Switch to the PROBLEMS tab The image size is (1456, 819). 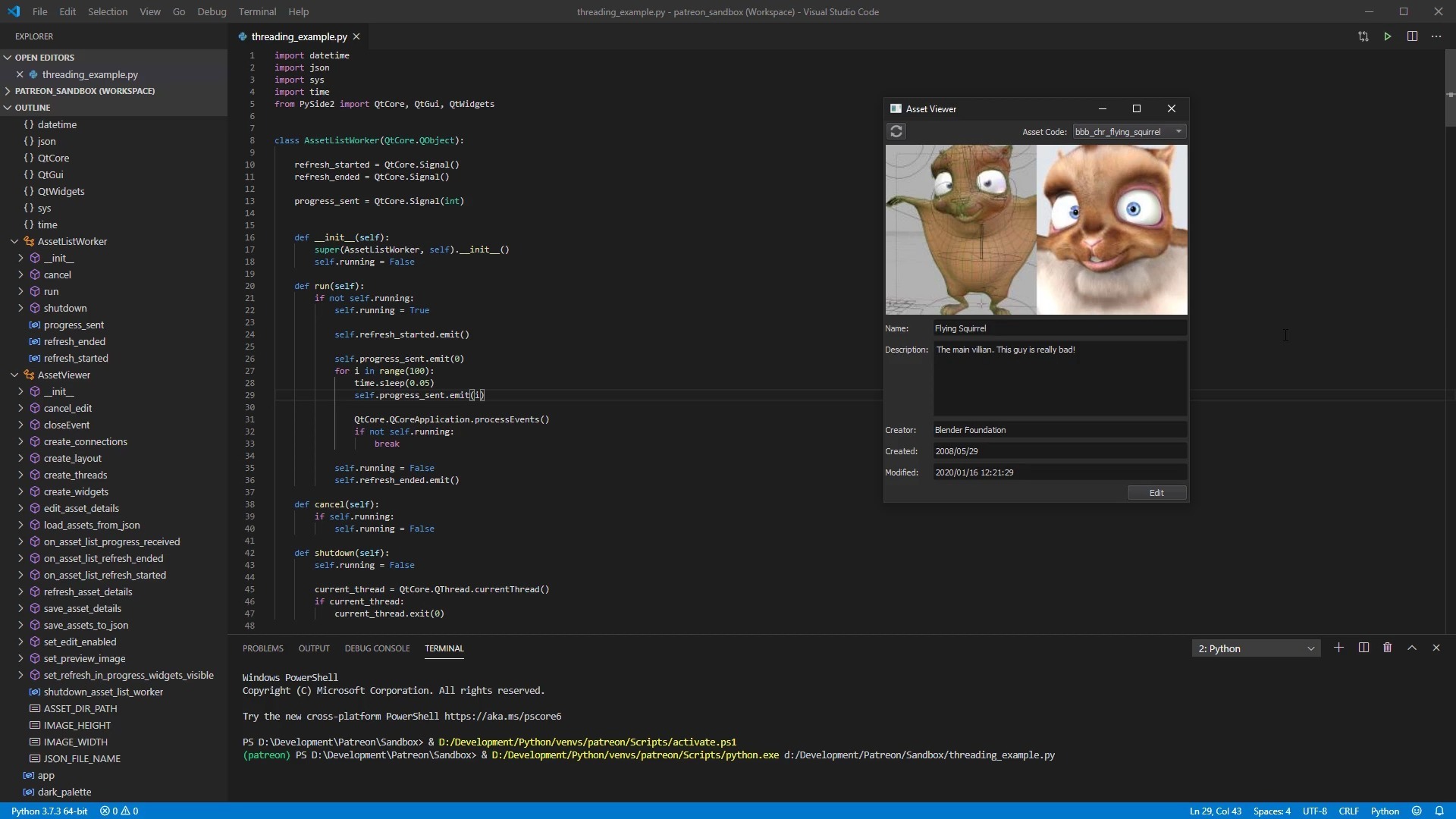262,648
